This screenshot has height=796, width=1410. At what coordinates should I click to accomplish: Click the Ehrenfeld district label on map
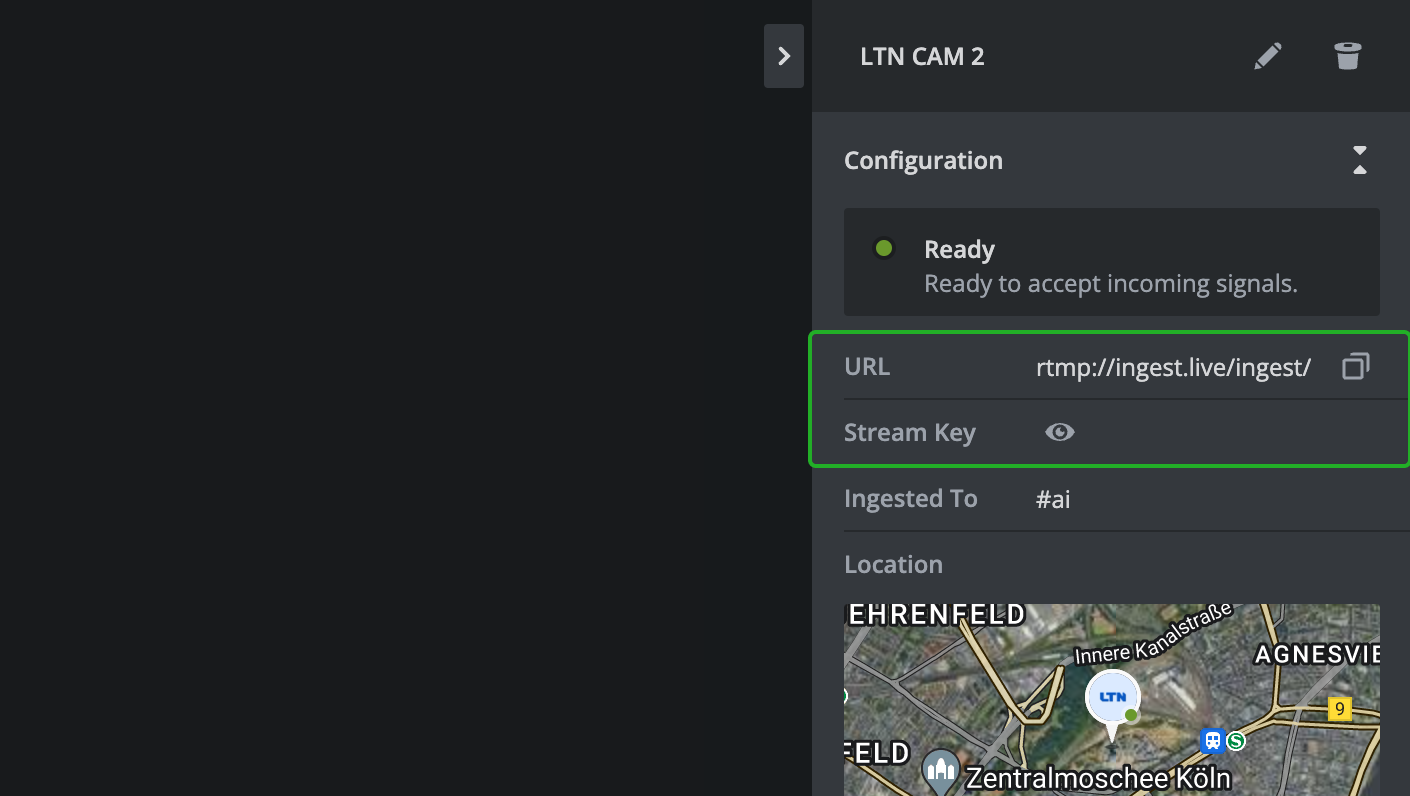pyautogui.click(x=923, y=614)
